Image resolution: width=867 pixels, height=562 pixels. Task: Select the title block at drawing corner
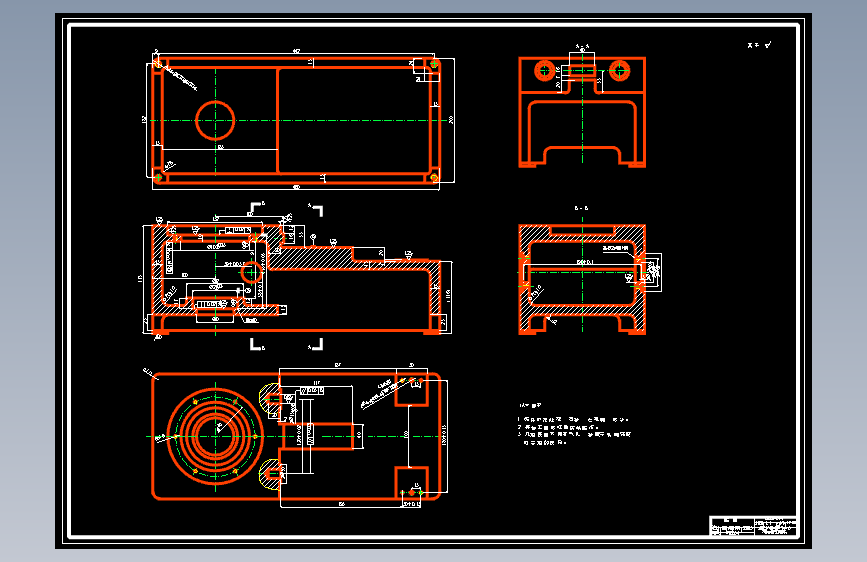[x=753, y=525]
